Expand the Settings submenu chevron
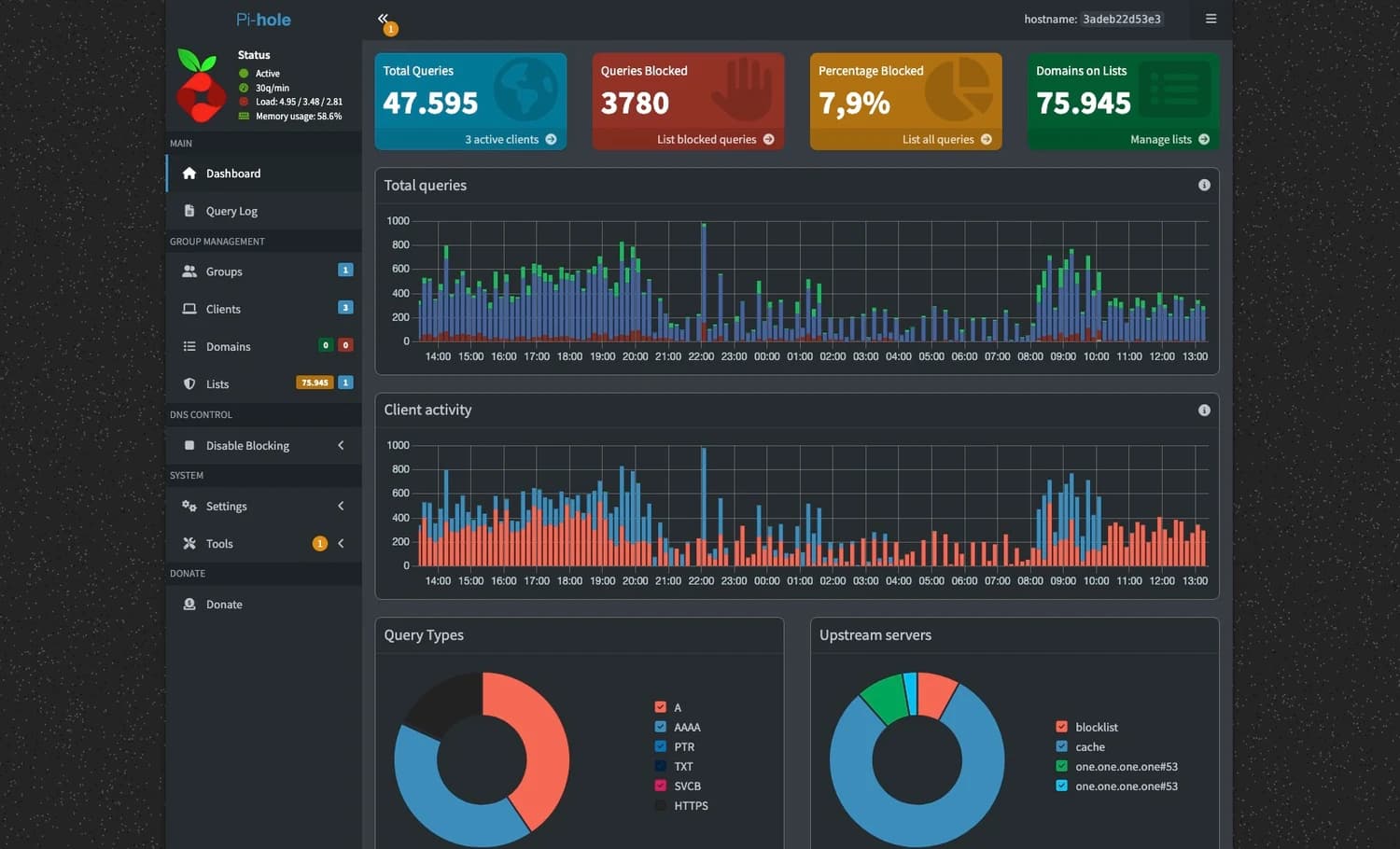1400x849 pixels. pos(341,506)
